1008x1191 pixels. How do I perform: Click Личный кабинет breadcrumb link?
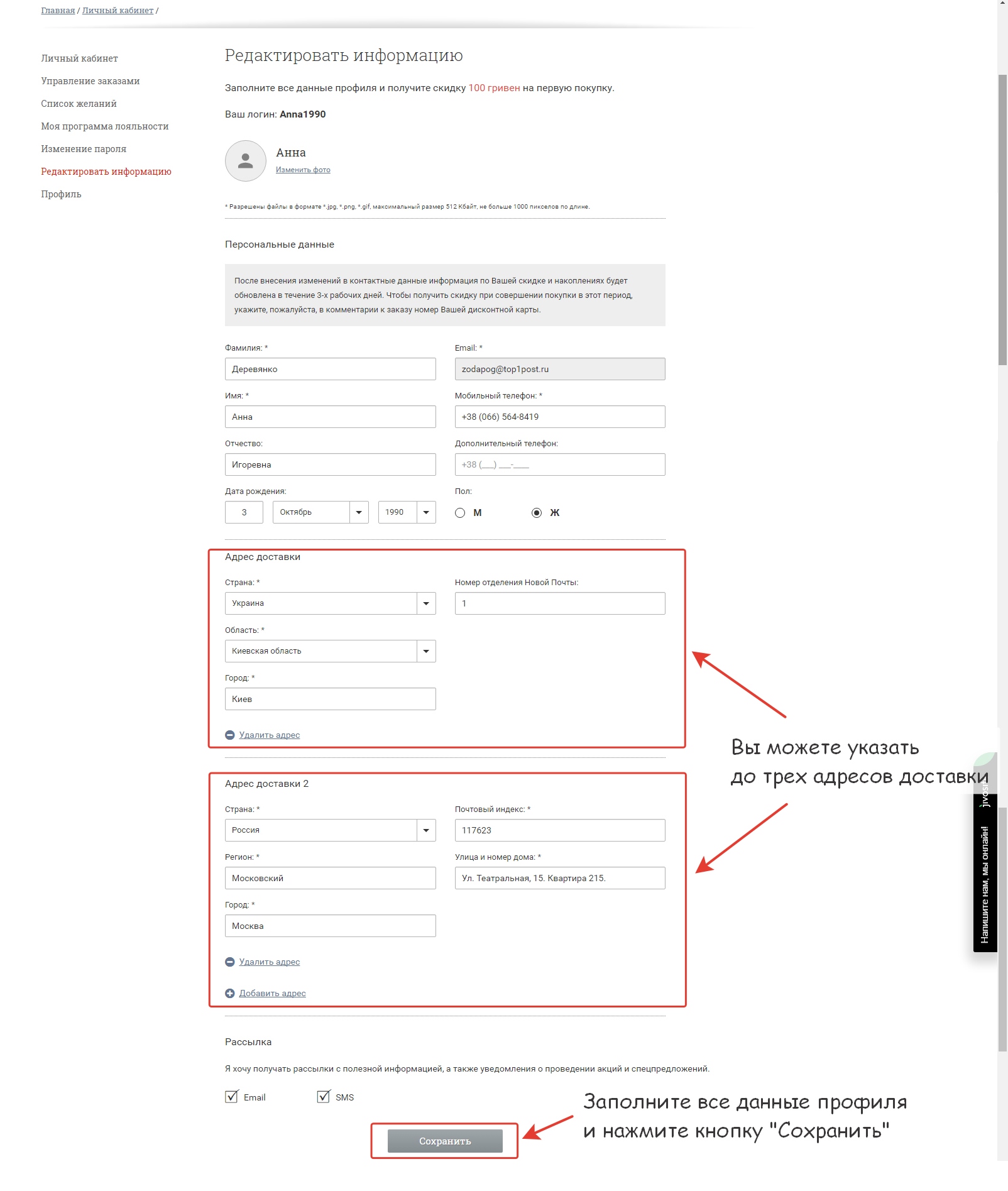(118, 11)
